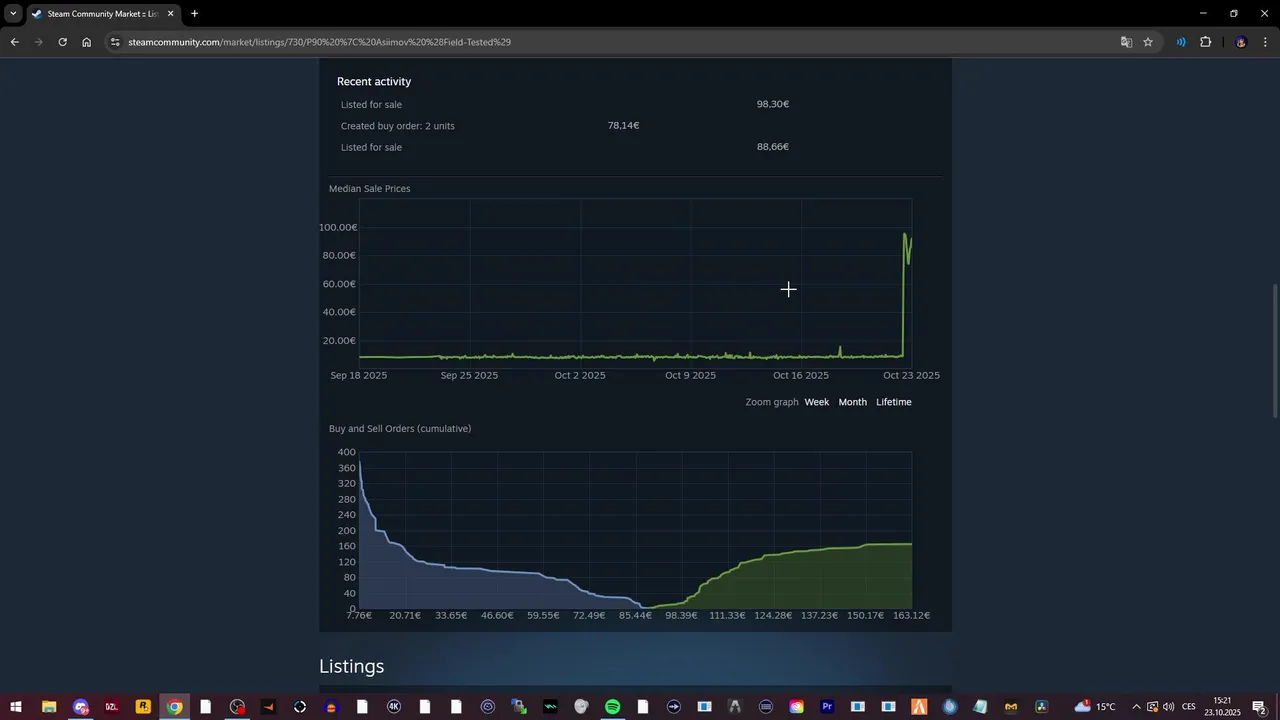Open the Extensions puzzle menu

pyautogui.click(x=1205, y=42)
